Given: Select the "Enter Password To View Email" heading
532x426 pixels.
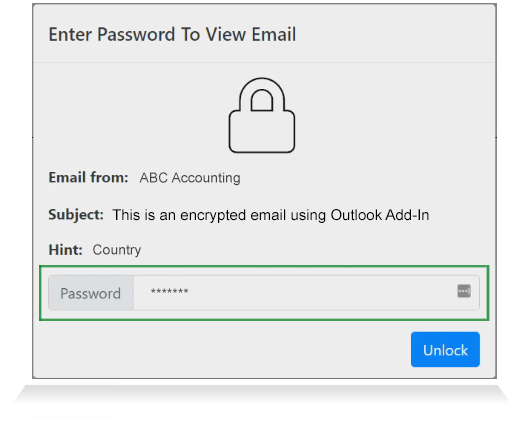Looking at the screenshot, I should (172, 35).
